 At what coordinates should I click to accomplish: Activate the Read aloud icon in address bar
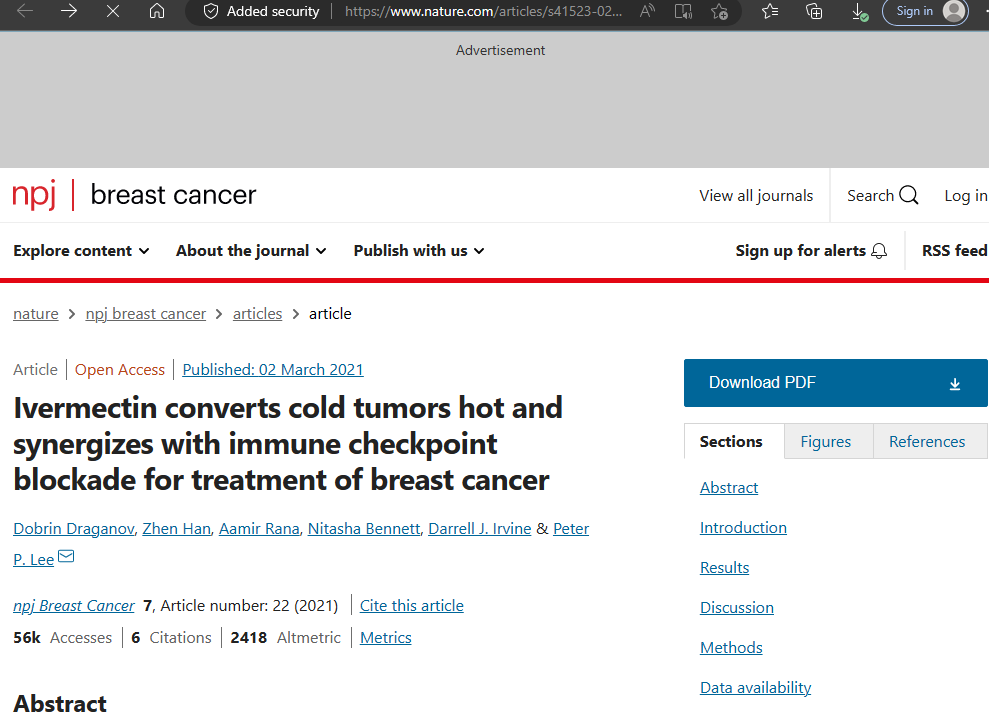[x=647, y=11]
